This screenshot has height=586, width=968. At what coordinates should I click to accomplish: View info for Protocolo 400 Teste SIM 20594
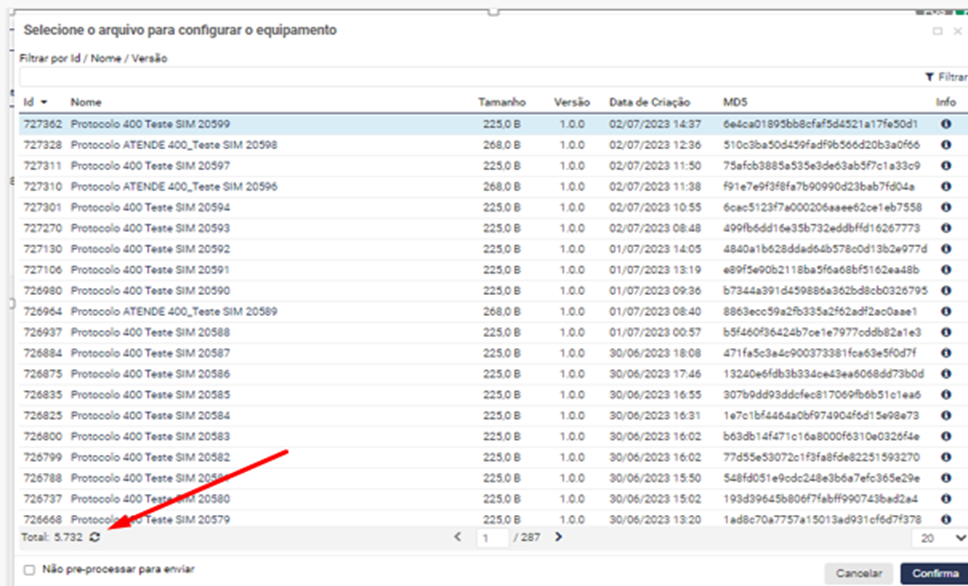945,207
